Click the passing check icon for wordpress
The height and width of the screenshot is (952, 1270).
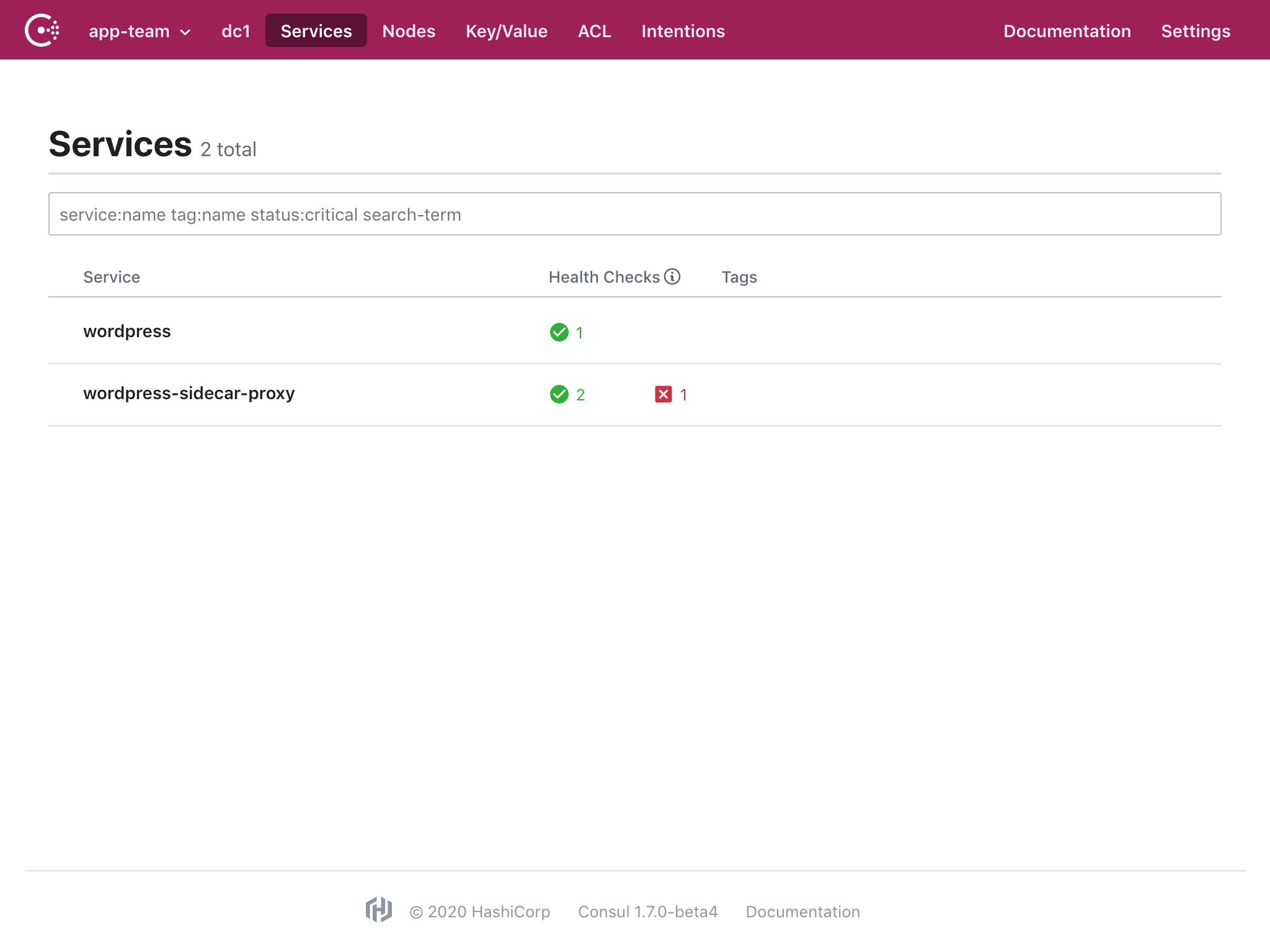coord(559,332)
